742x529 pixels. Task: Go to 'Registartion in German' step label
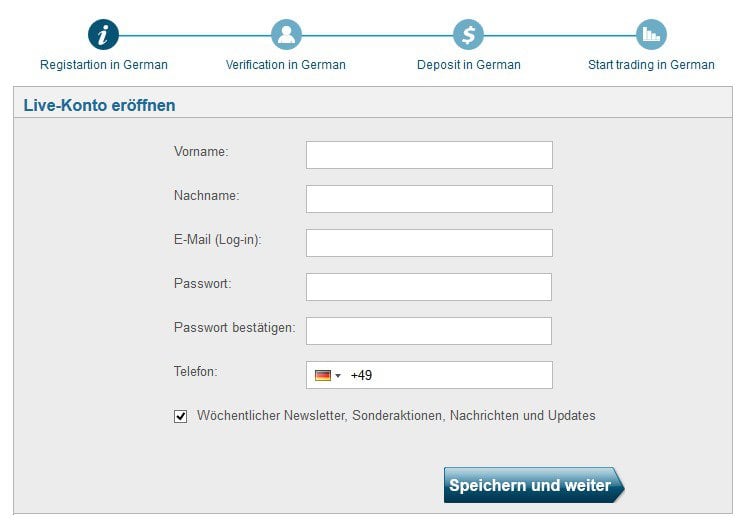[104, 65]
